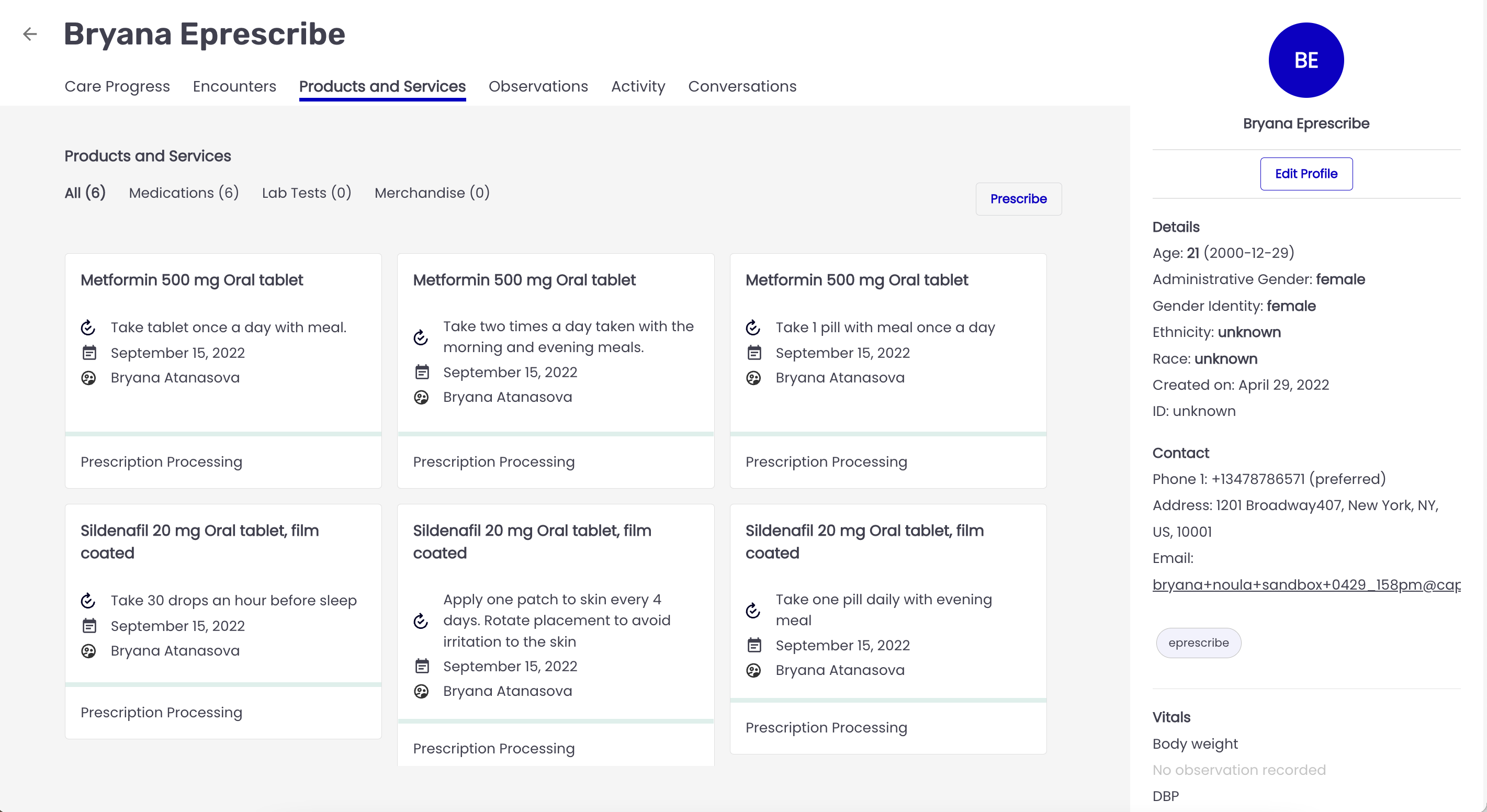This screenshot has width=1487, height=812.
Task: Click the eprescribe tag chip
Action: 1198,643
